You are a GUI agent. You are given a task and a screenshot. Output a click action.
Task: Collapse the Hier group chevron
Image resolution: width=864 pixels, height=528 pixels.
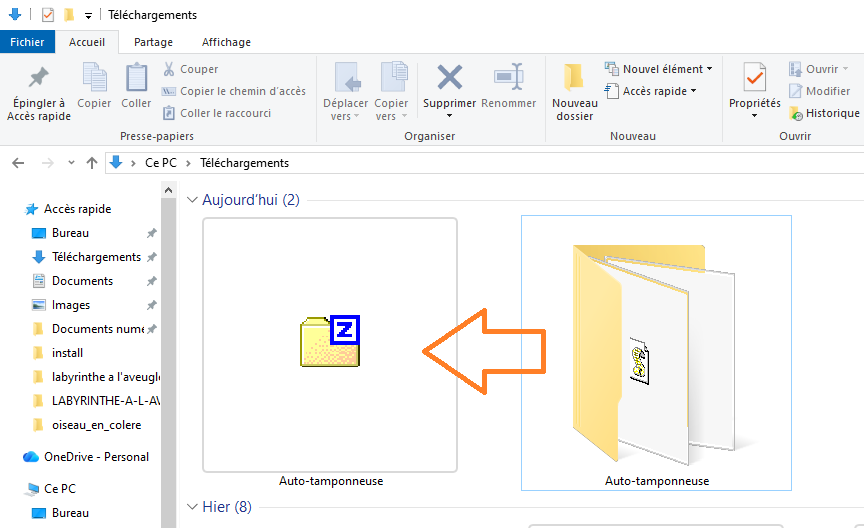click(192, 506)
